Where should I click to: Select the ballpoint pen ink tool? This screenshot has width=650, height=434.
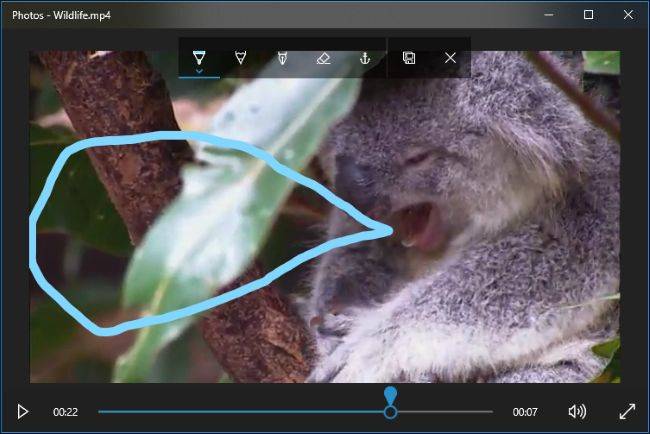199,58
